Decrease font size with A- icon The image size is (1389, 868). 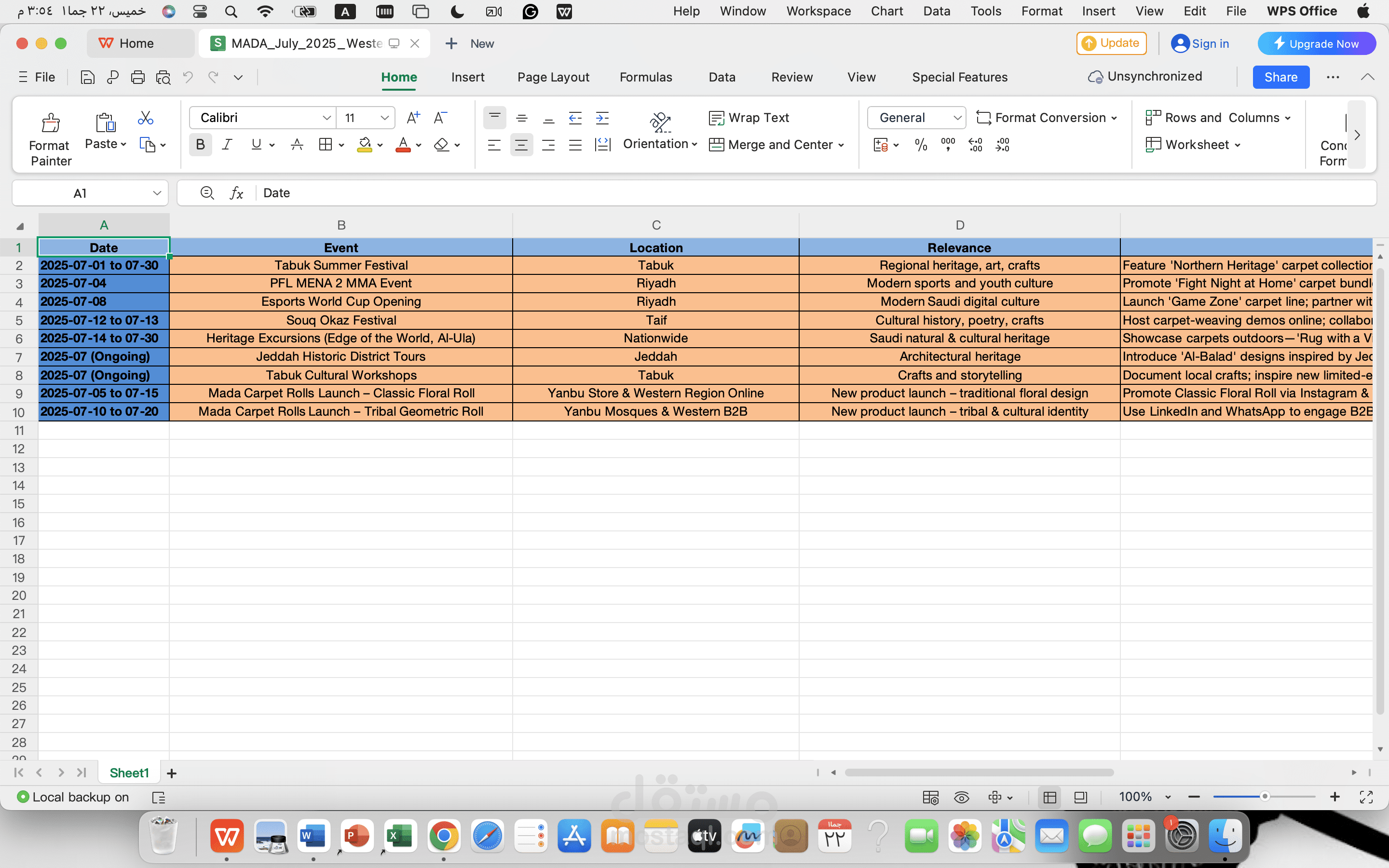(440, 118)
